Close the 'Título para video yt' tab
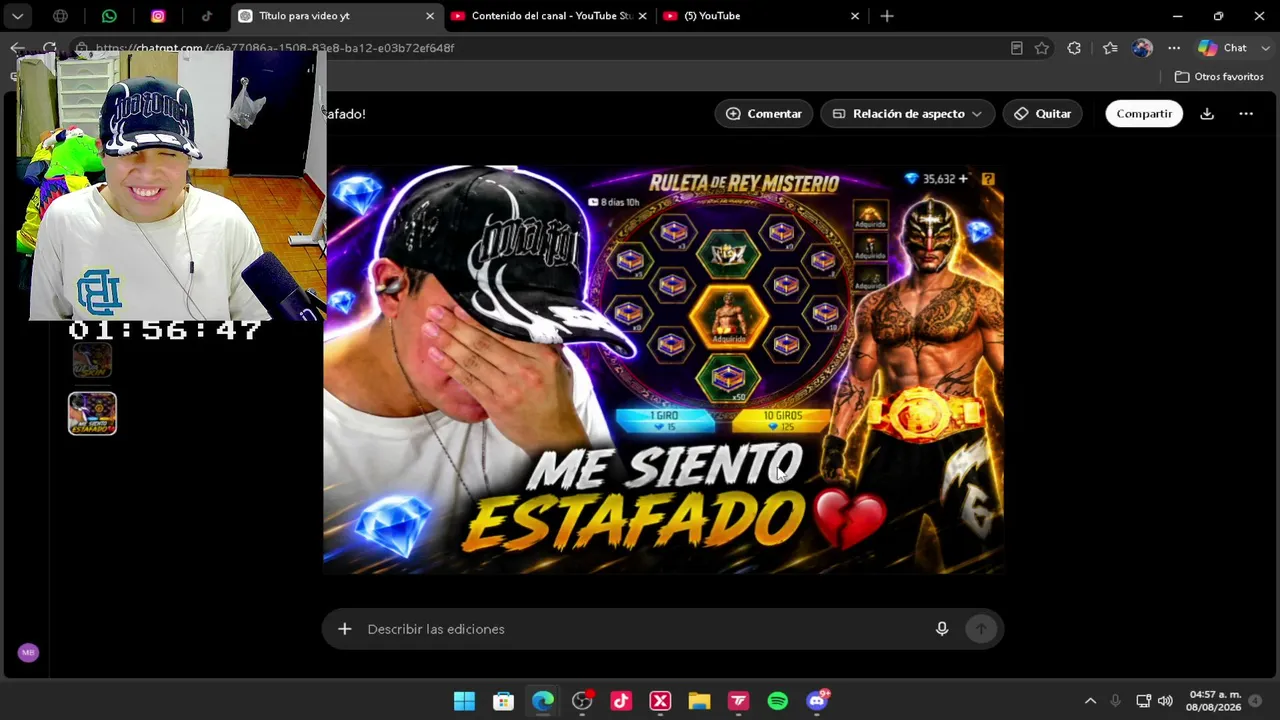This screenshot has width=1280, height=720. point(430,16)
